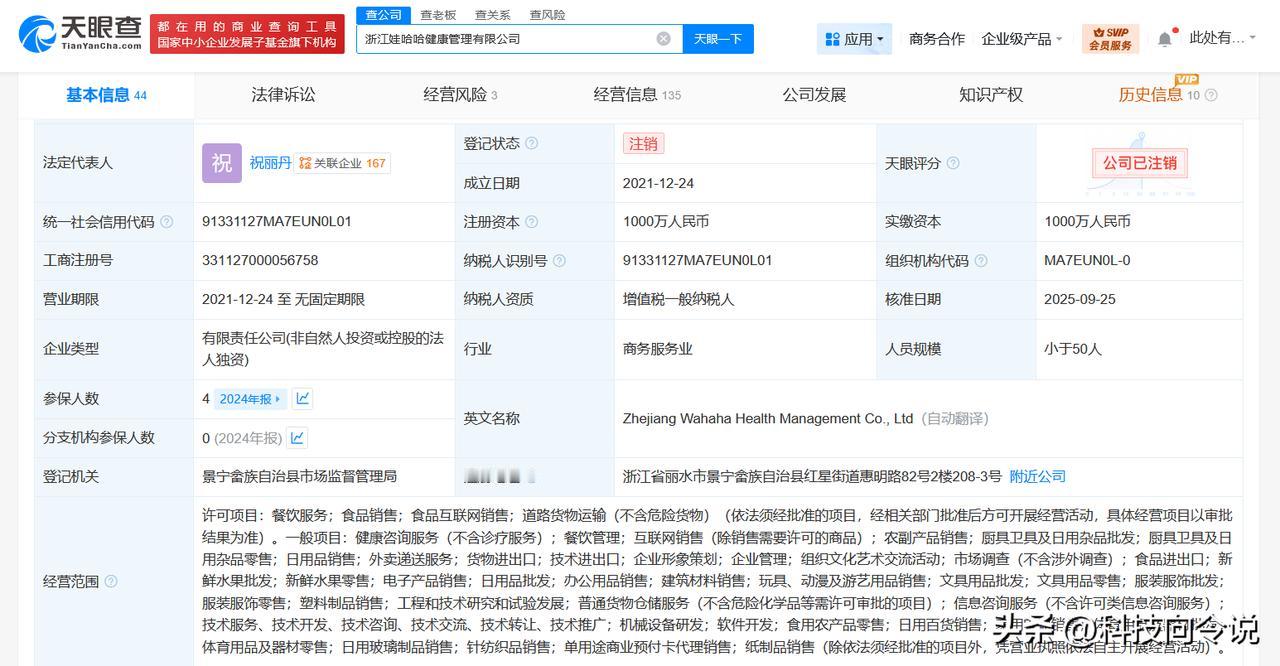Open trend chart icon for 参保人数
Viewport: 1280px width, 666px height.
(303, 399)
